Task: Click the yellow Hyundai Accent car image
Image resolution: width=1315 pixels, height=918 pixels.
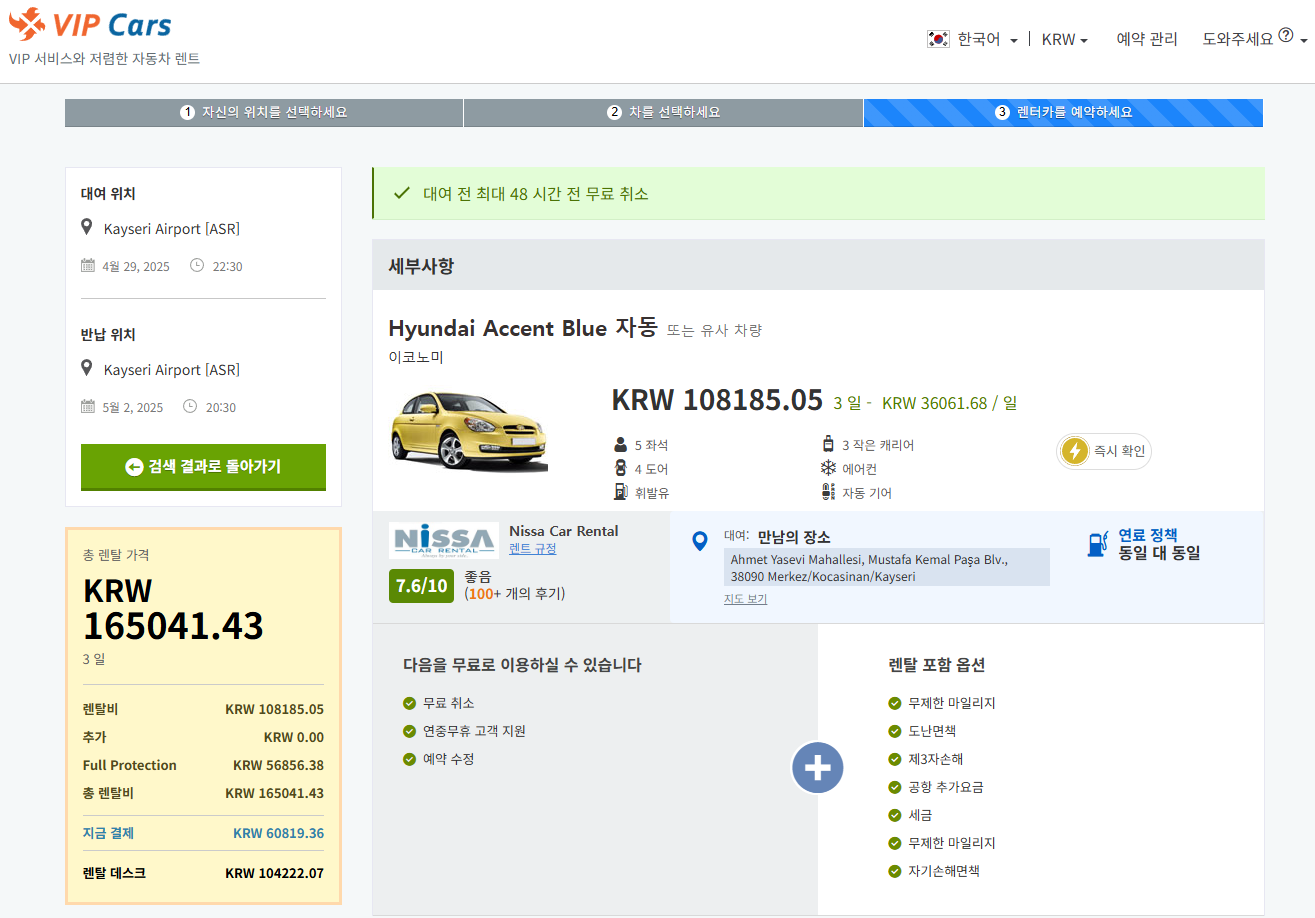Action: coord(469,430)
